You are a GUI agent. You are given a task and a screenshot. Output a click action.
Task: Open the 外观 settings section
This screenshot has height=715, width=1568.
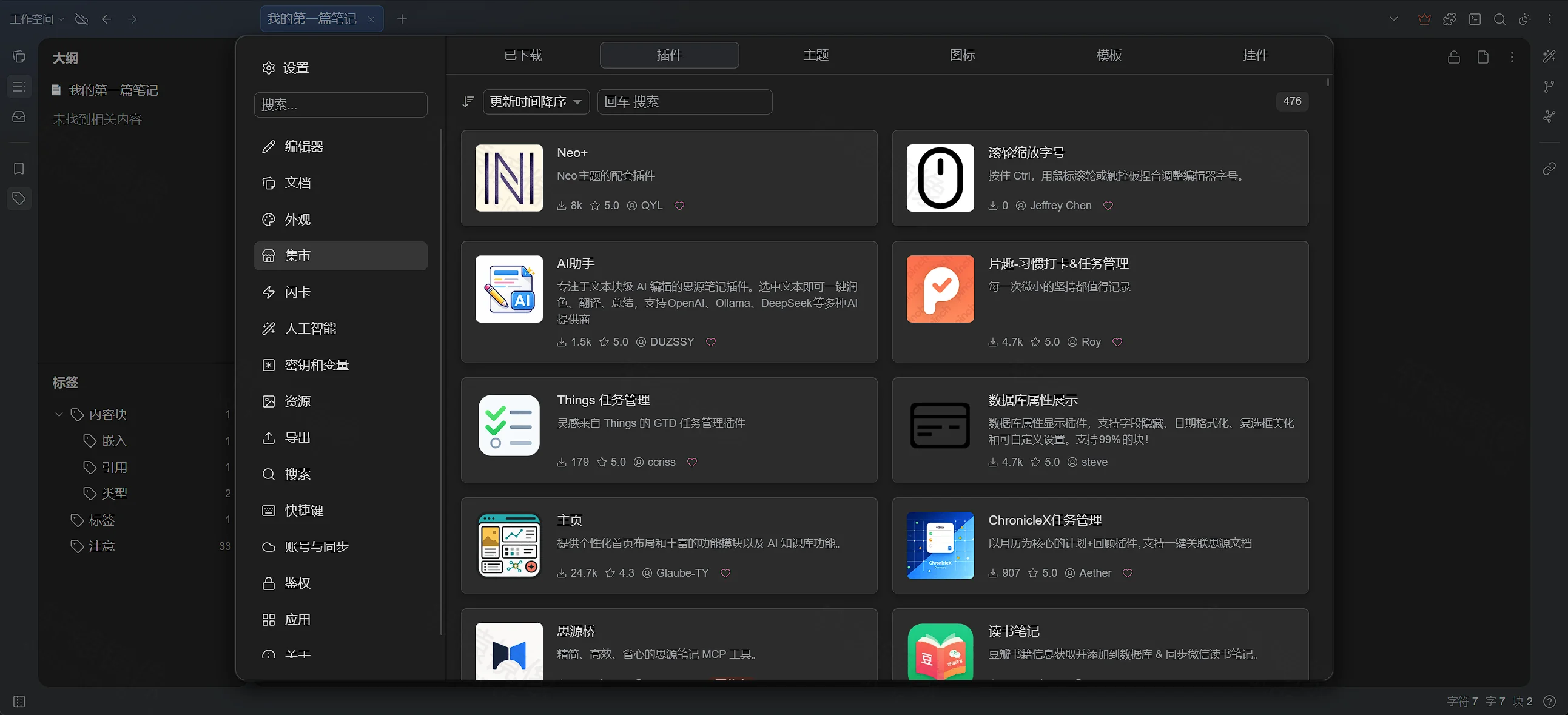(x=340, y=220)
